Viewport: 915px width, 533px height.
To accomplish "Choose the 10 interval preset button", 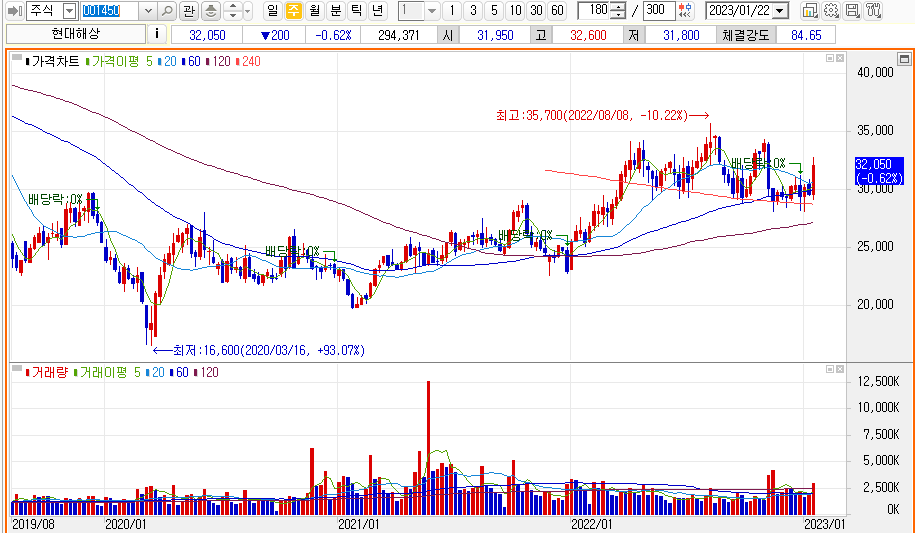I will [515, 11].
